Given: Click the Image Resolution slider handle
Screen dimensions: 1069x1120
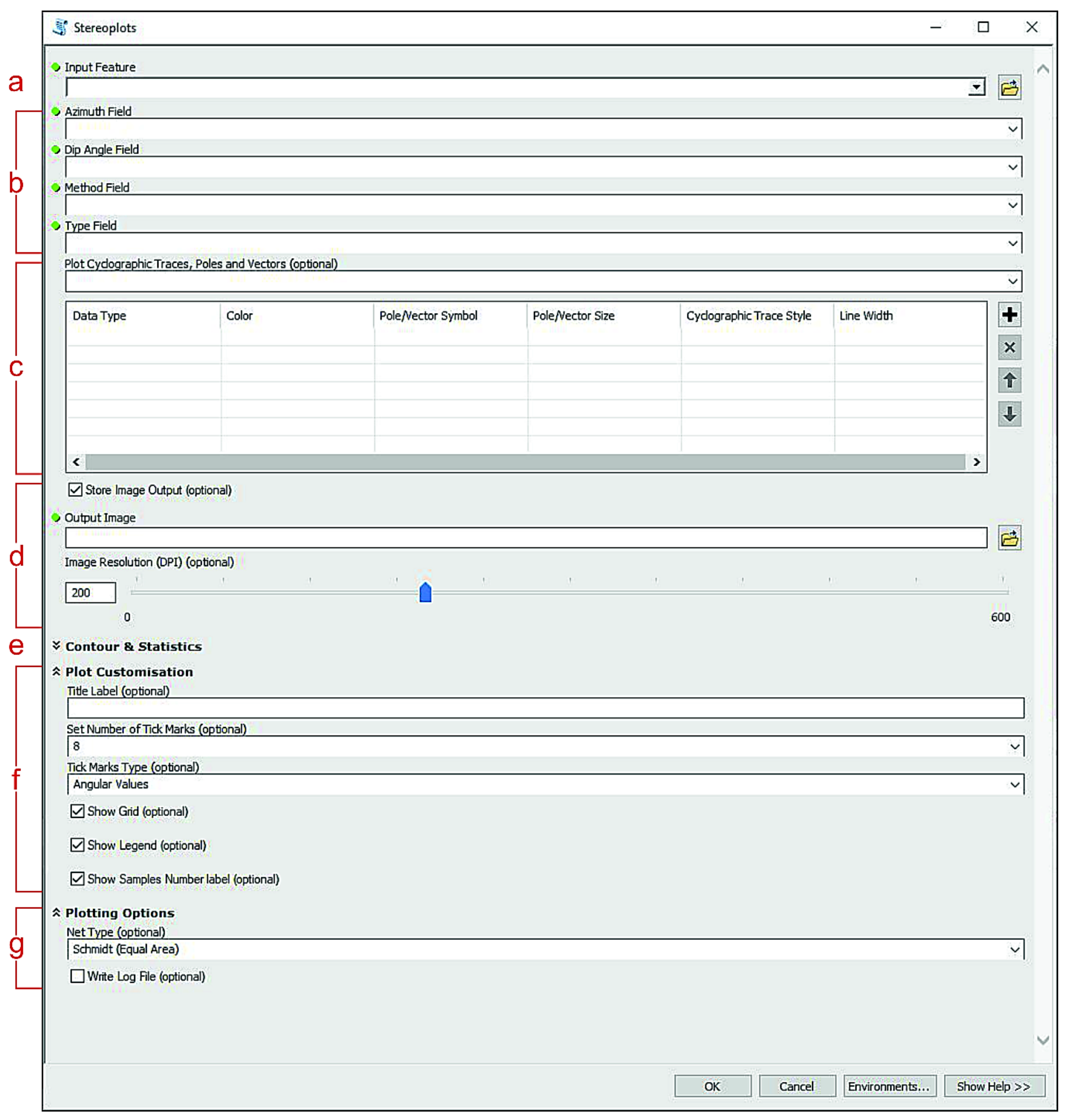Looking at the screenshot, I should (x=425, y=593).
